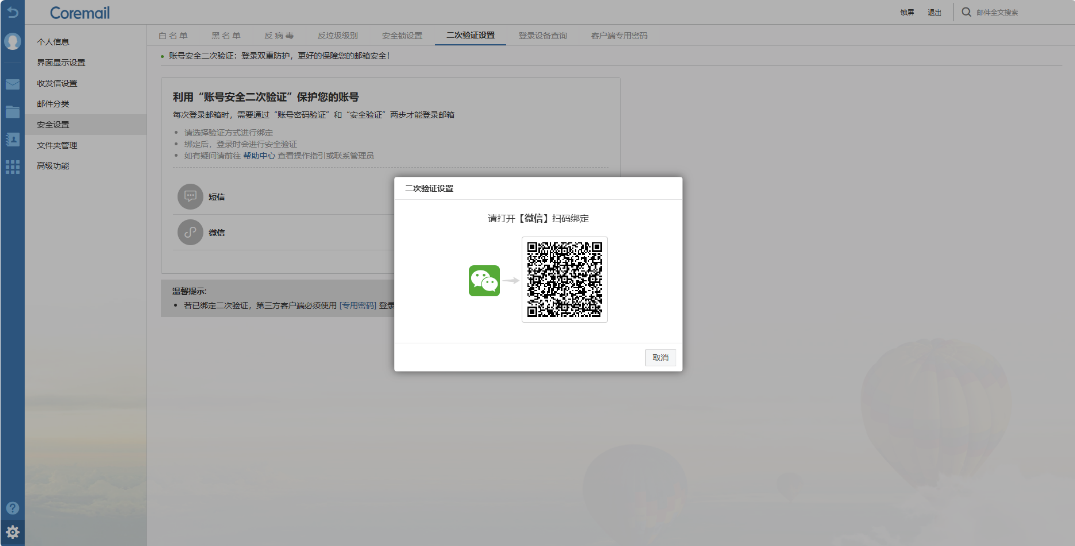Select 个人信息 in the settings menu
1075x546 pixels.
(x=53, y=42)
